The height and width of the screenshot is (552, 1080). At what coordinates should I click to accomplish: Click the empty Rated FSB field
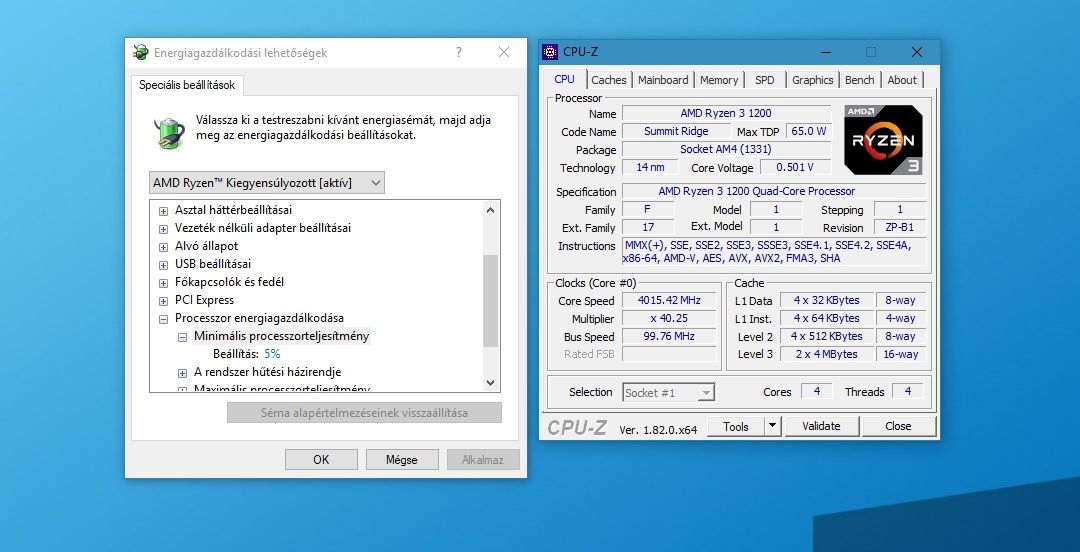coord(669,354)
